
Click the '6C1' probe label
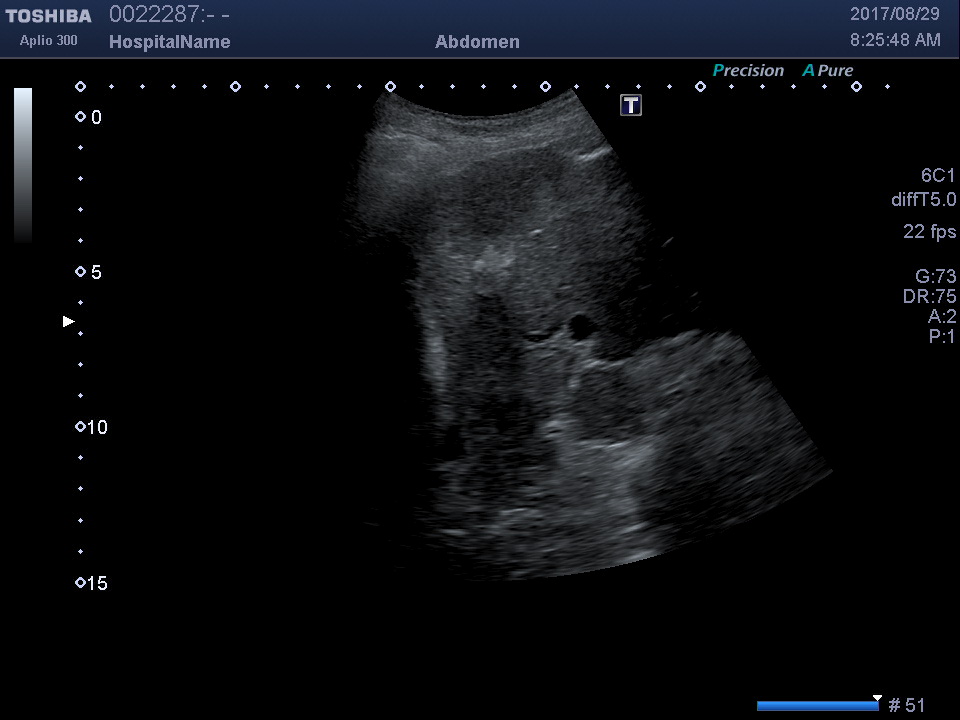(x=937, y=176)
